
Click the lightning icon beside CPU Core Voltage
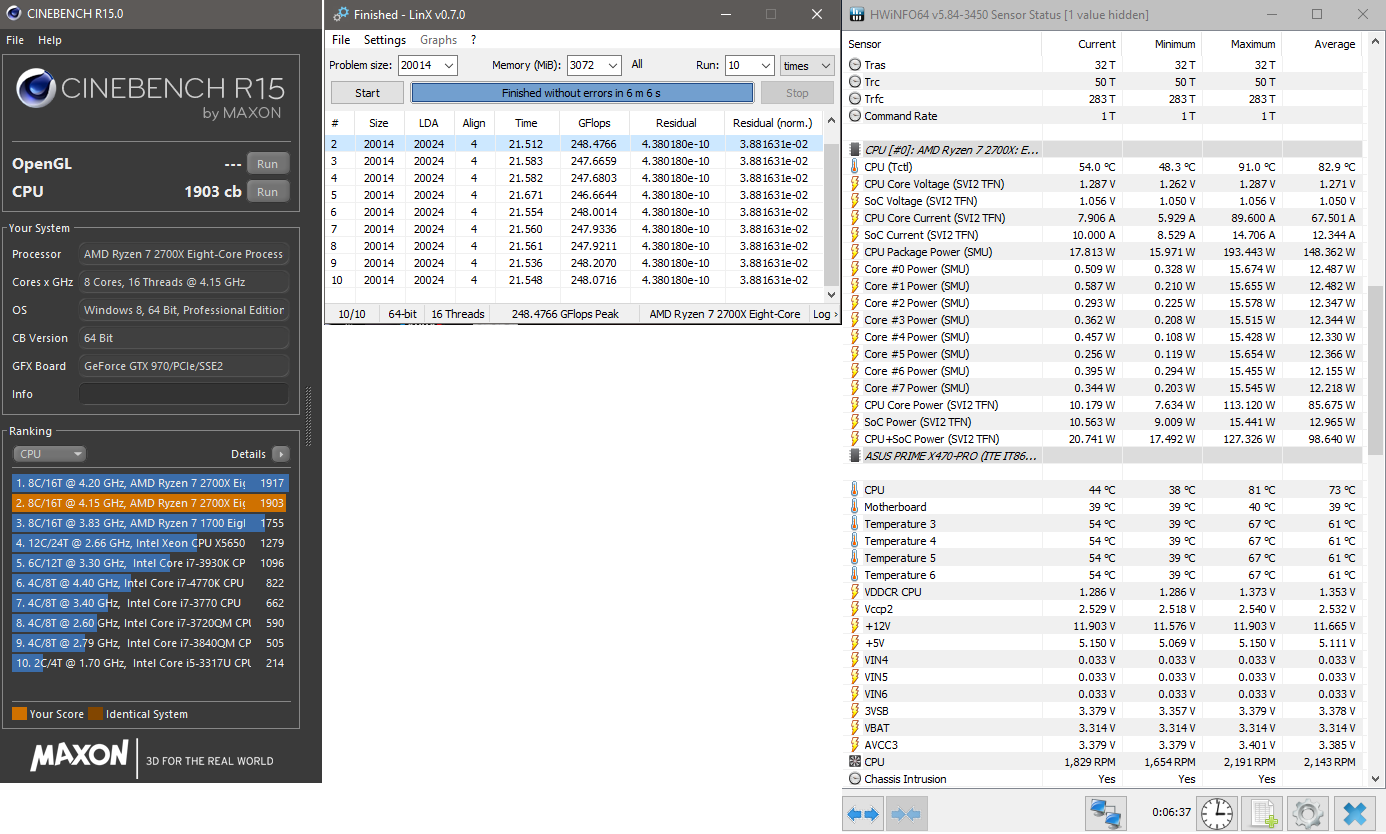click(855, 184)
